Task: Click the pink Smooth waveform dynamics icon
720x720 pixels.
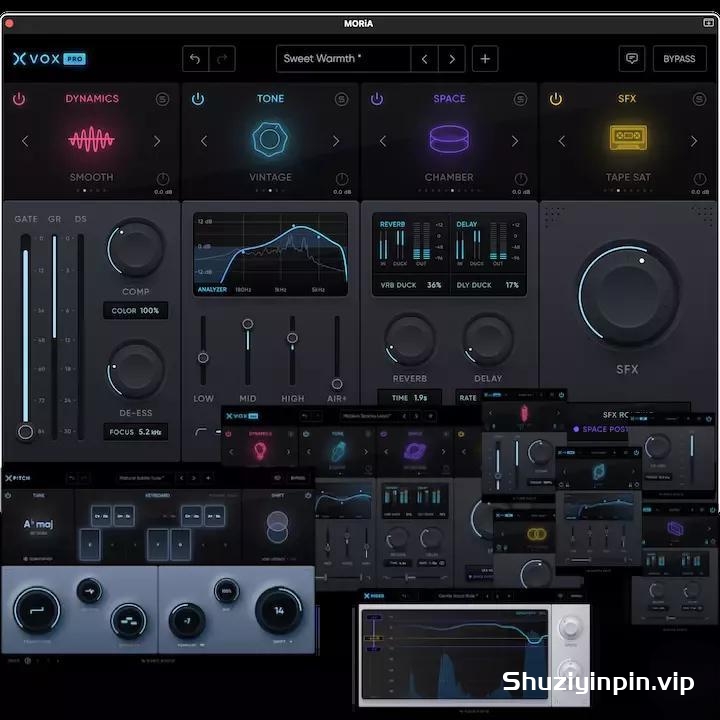Action: coord(91,139)
